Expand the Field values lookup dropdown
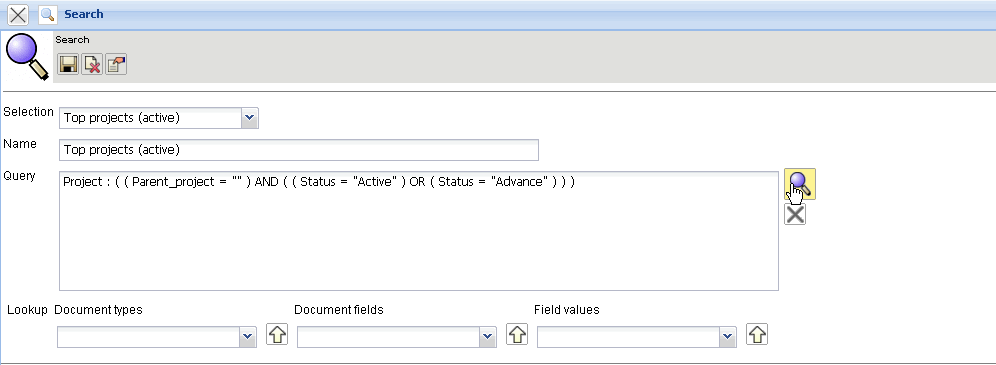 tap(636, 337)
